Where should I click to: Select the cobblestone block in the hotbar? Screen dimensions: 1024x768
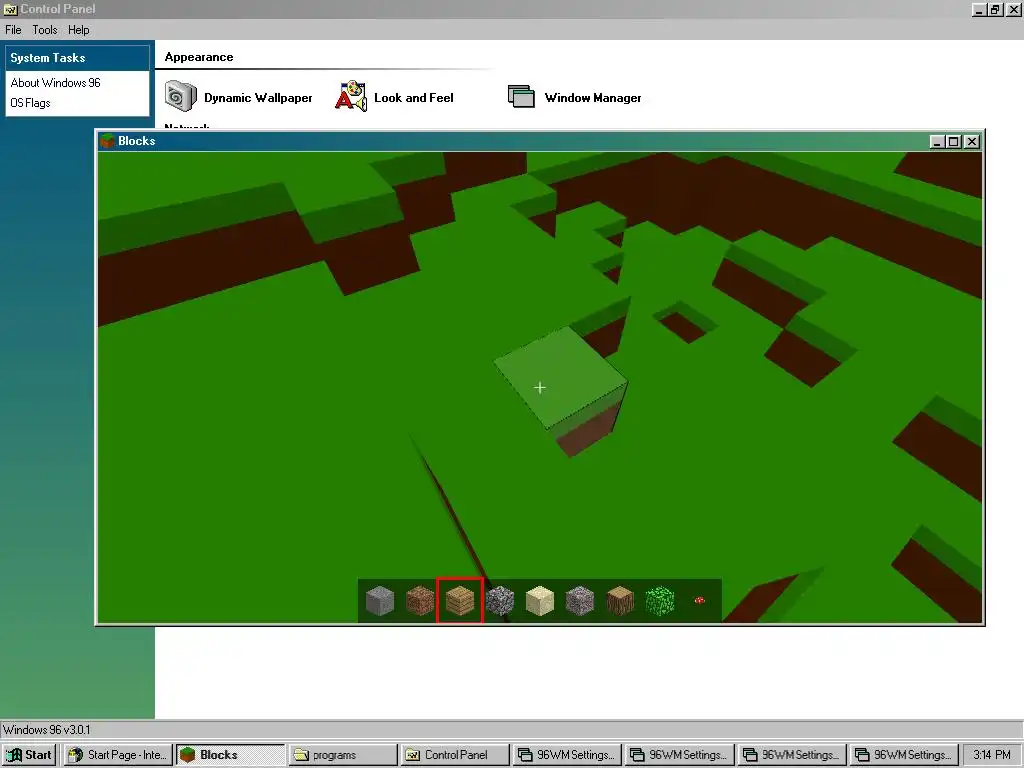pos(500,601)
